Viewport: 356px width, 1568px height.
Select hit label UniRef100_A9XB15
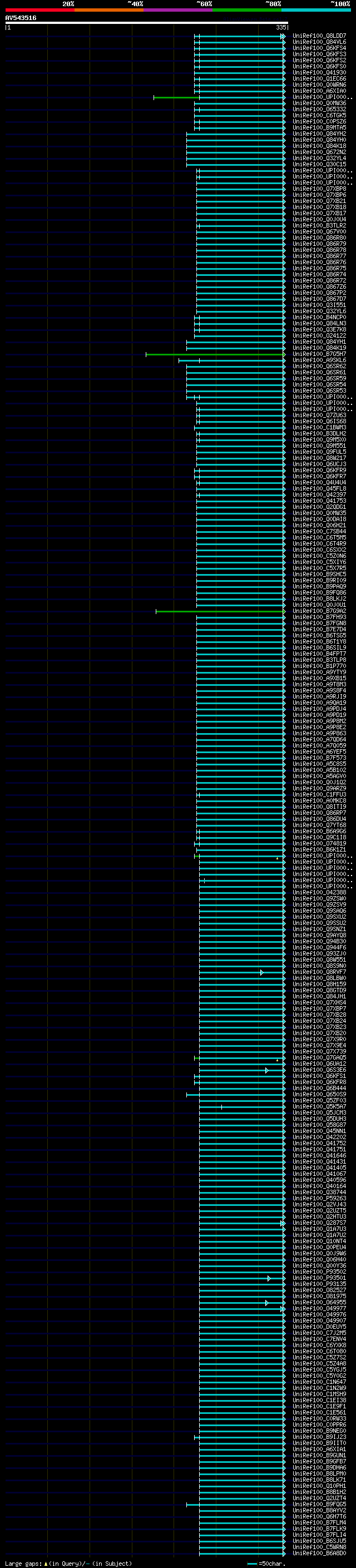pos(319,678)
